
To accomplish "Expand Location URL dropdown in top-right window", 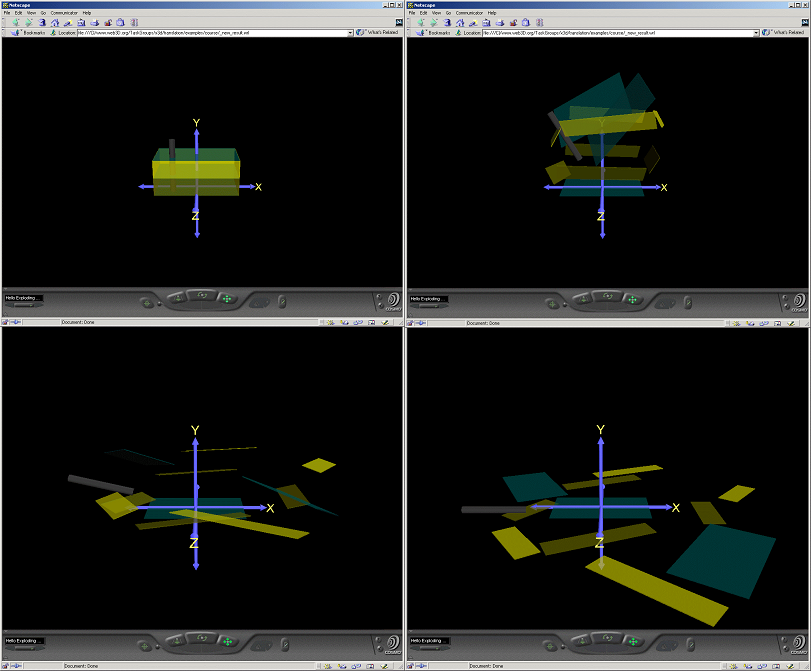I will [x=755, y=33].
